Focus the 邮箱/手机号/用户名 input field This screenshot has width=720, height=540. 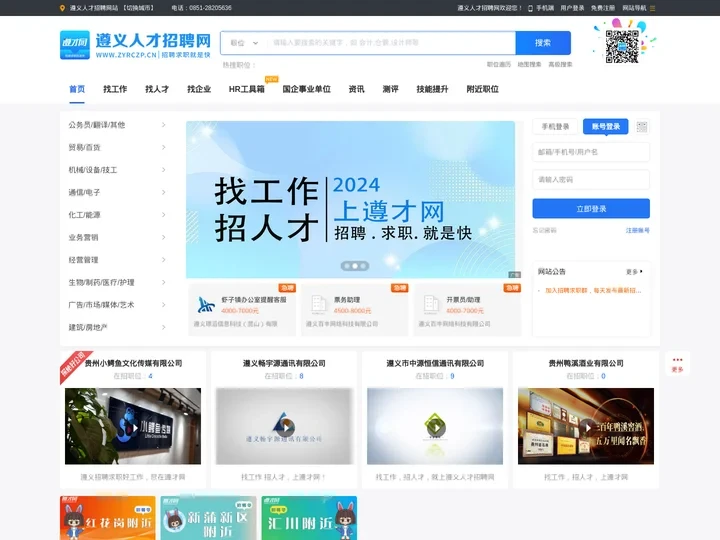pos(591,152)
